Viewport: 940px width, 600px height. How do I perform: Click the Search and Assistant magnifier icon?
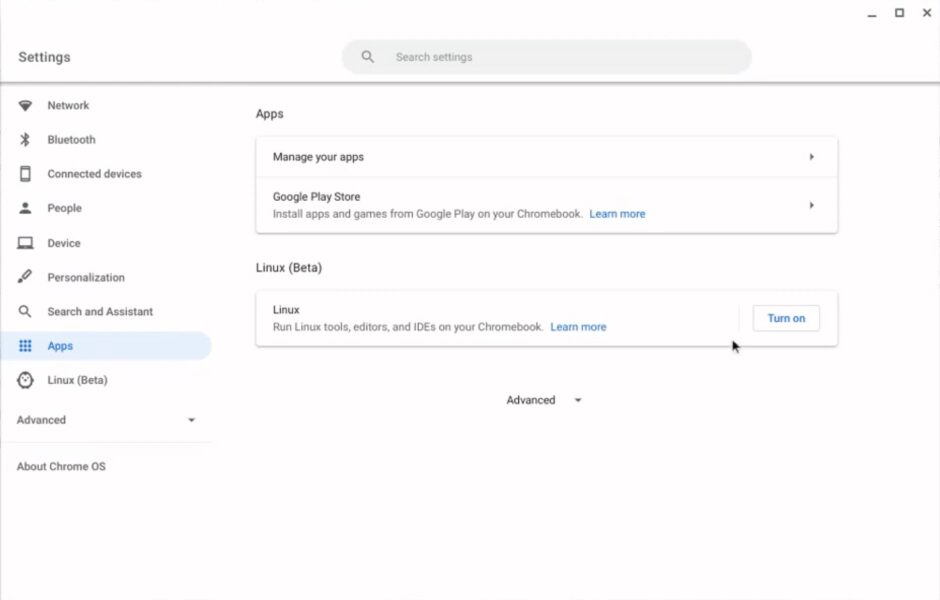(x=26, y=312)
